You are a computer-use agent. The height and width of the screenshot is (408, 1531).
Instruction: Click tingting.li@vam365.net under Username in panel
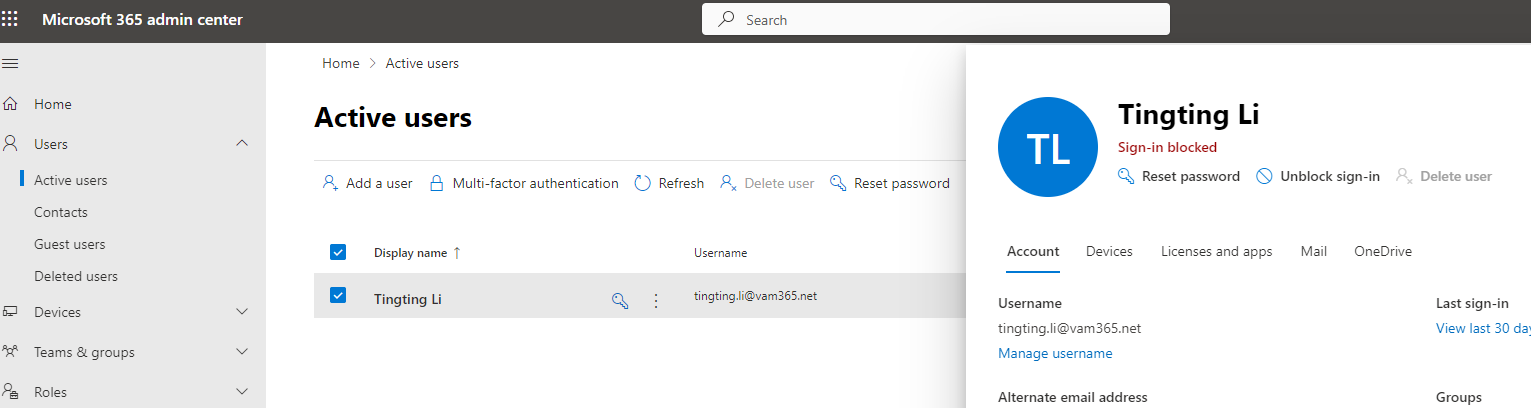tap(1070, 328)
